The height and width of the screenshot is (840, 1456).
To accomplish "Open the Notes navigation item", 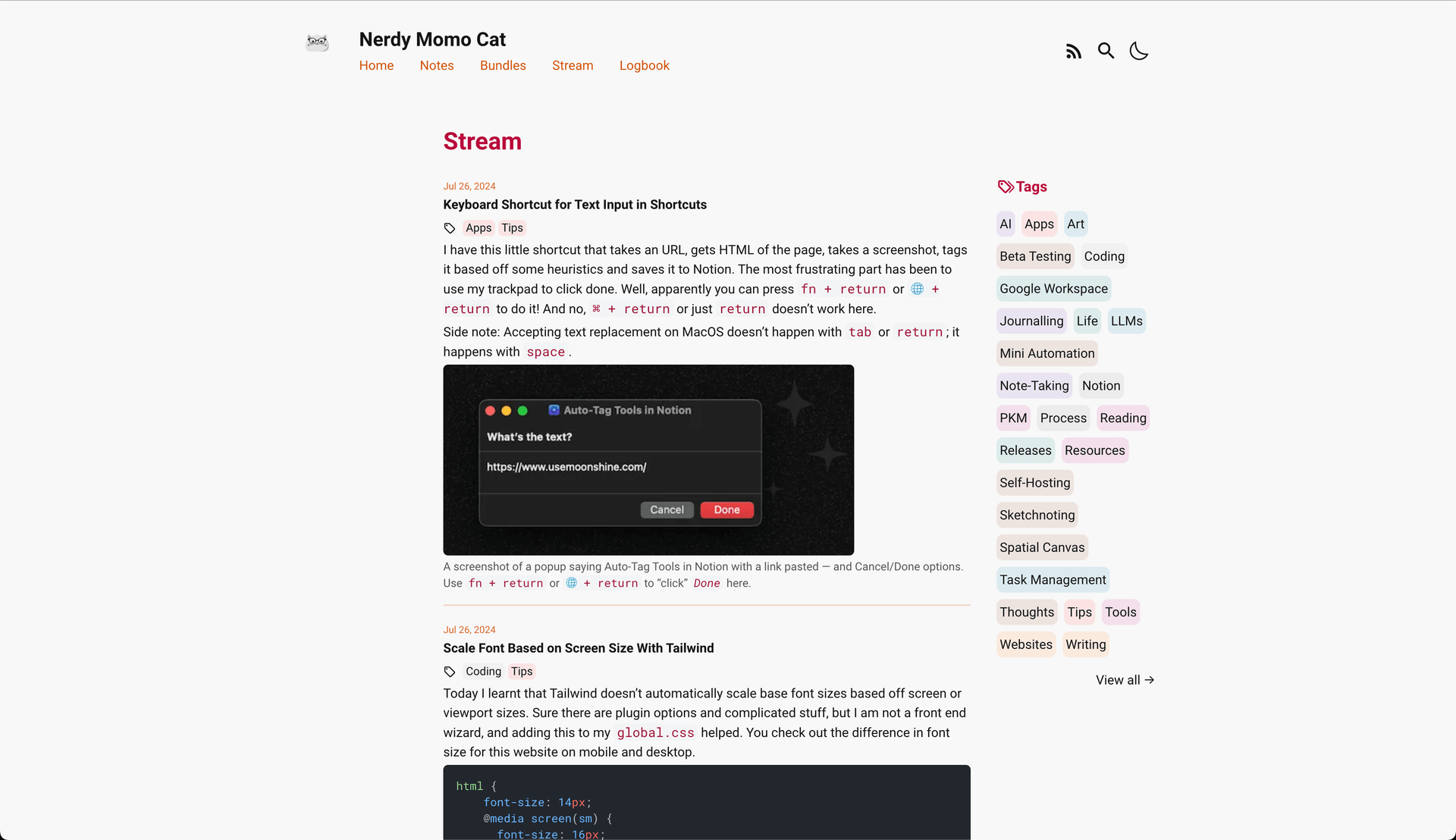I will tap(437, 65).
